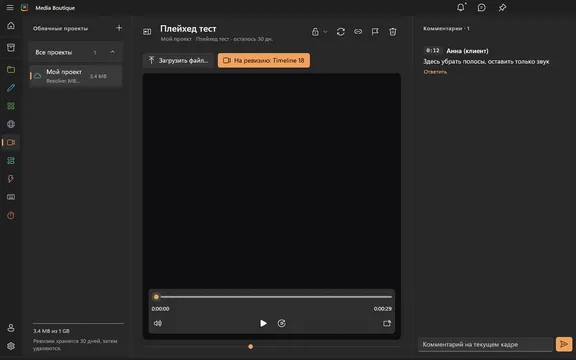Viewport: 576px width, 360px height.
Task: Add a new cloud project with plus
Action: pos(119,28)
